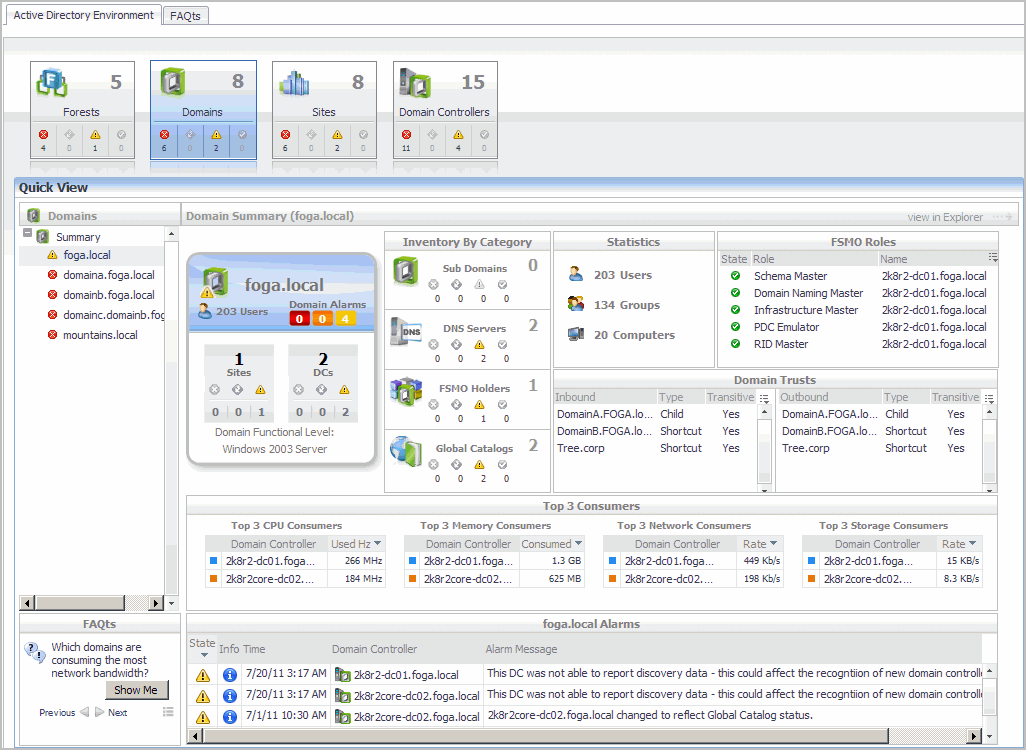1026x750 pixels.
Task: Click the Sub Domains category icon
Action: tap(406, 270)
